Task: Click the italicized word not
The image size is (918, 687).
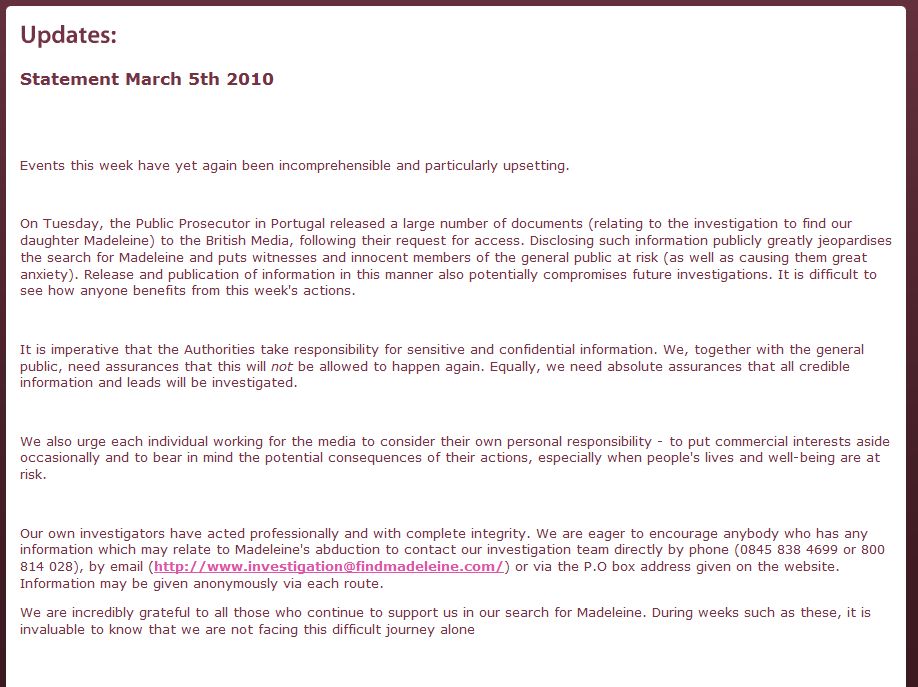Action: click(x=281, y=367)
